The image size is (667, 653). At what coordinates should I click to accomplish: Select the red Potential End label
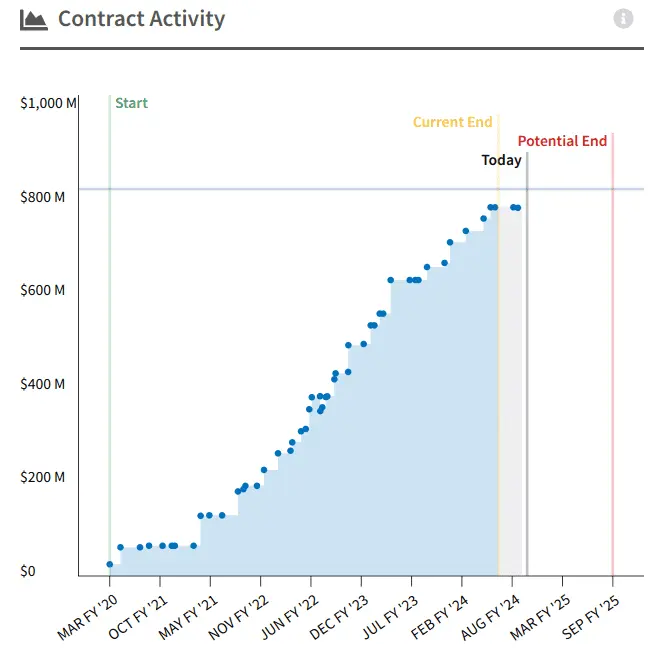[x=562, y=141]
